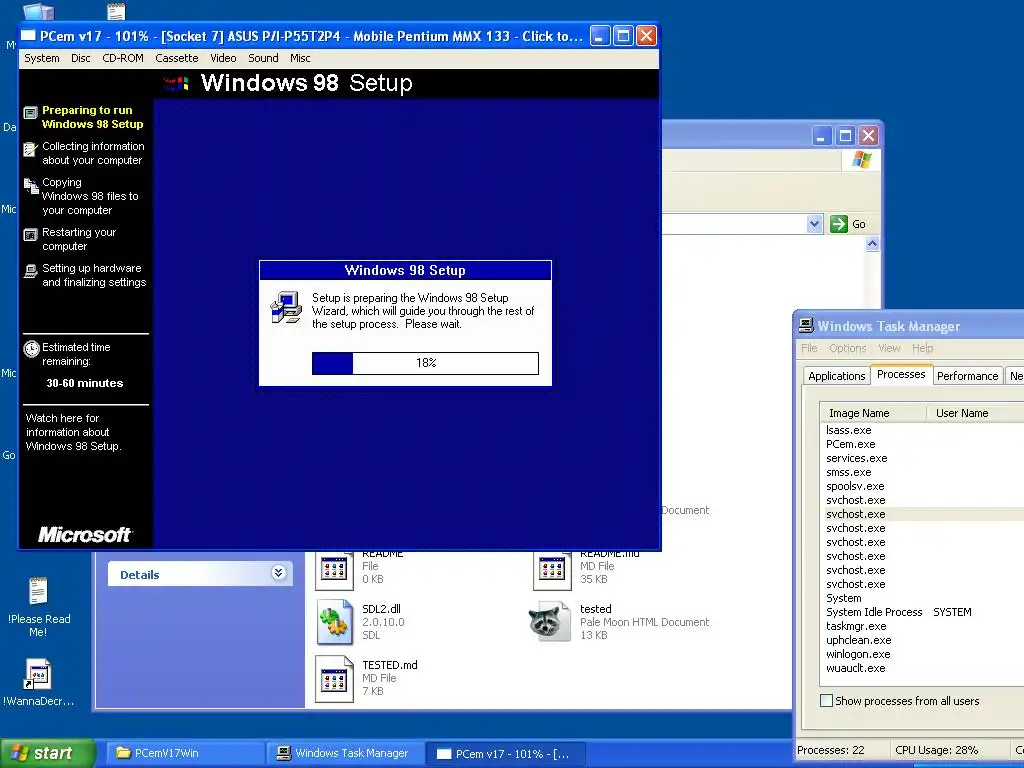Image resolution: width=1024 pixels, height=768 pixels.
Task: Switch to the Processes tab
Action: click(x=901, y=374)
